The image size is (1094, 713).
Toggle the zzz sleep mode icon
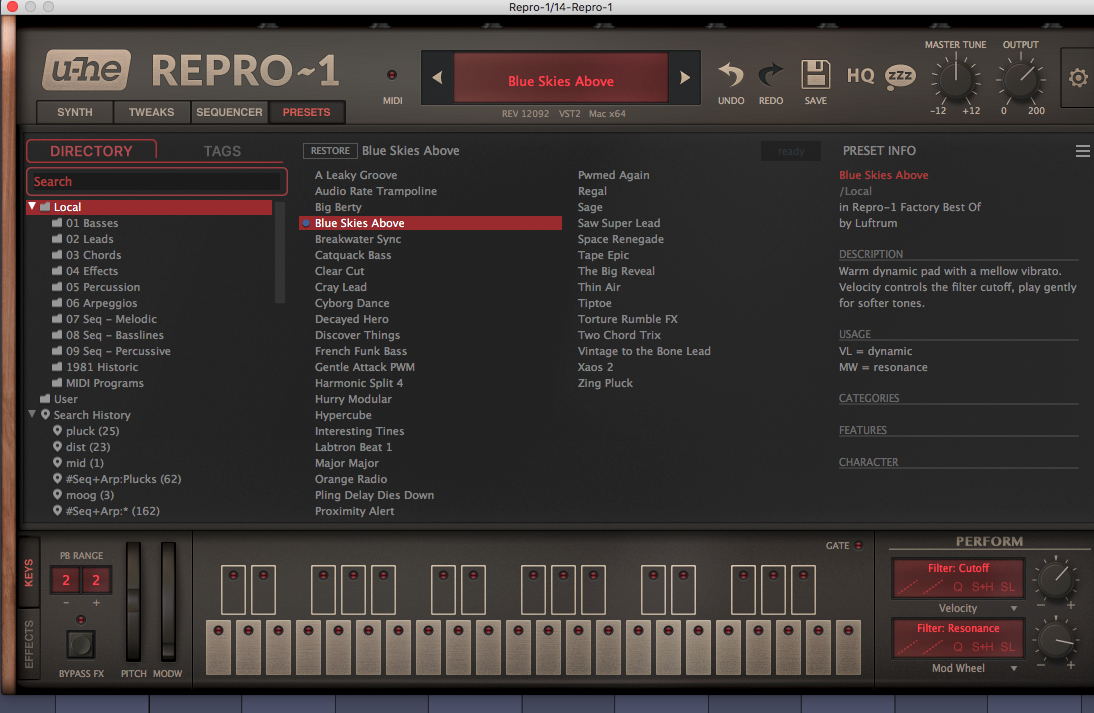click(900, 76)
